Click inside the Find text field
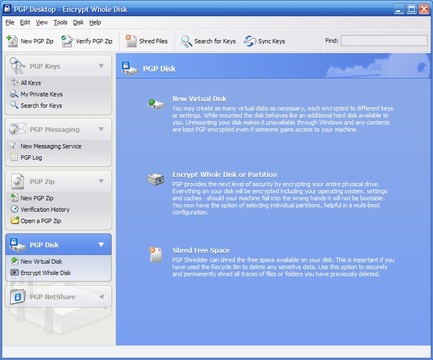This screenshot has width=433, height=360. (x=384, y=41)
